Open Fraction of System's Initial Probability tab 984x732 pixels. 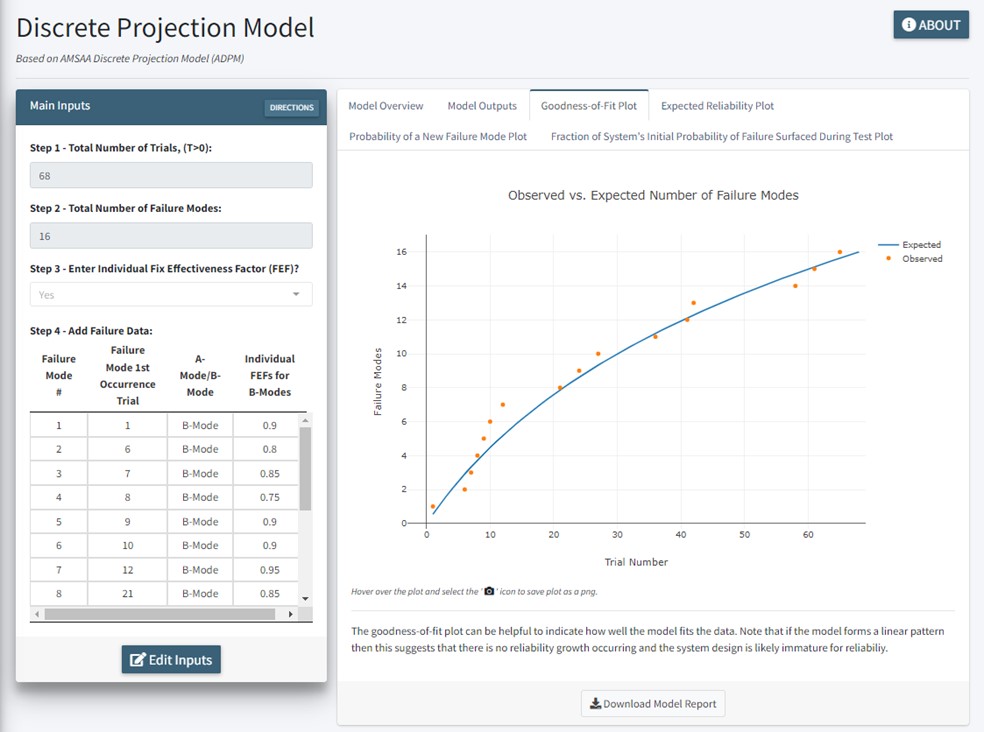[721, 136]
